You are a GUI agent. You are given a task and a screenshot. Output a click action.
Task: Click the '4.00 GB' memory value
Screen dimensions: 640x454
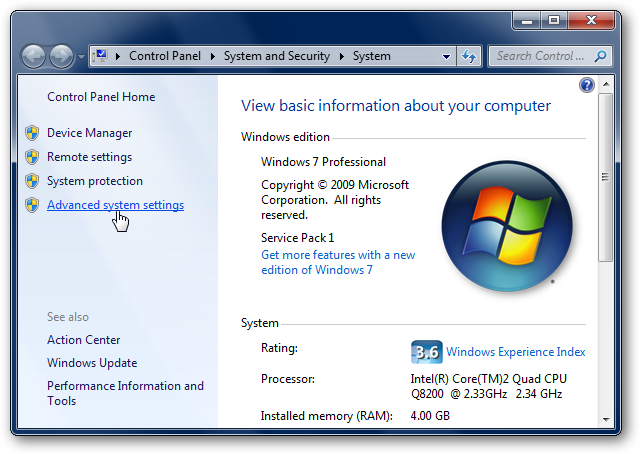[430, 416]
